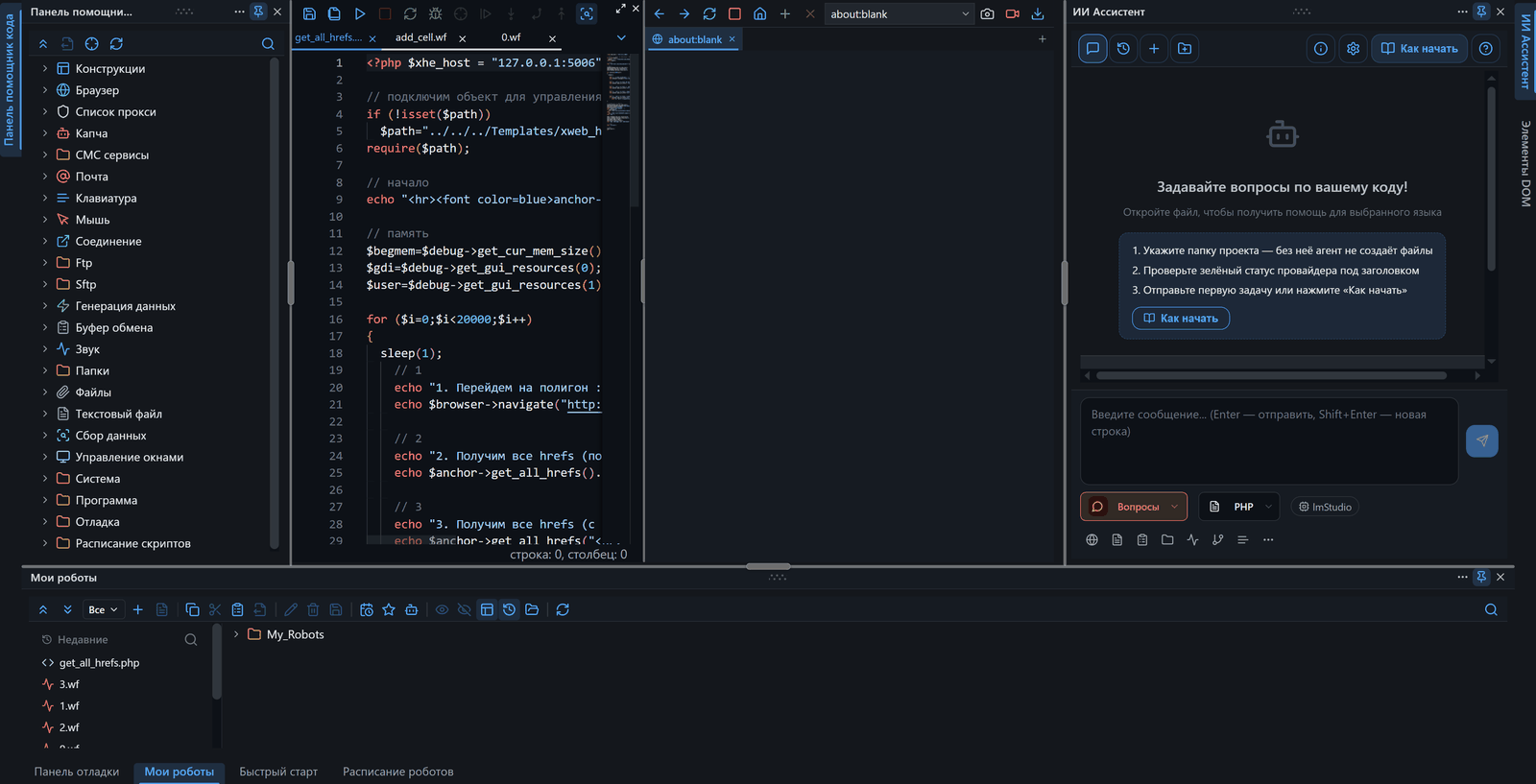
Task: Open the Расписание роботов bottom tab
Action: pyautogui.click(x=397, y=772)
